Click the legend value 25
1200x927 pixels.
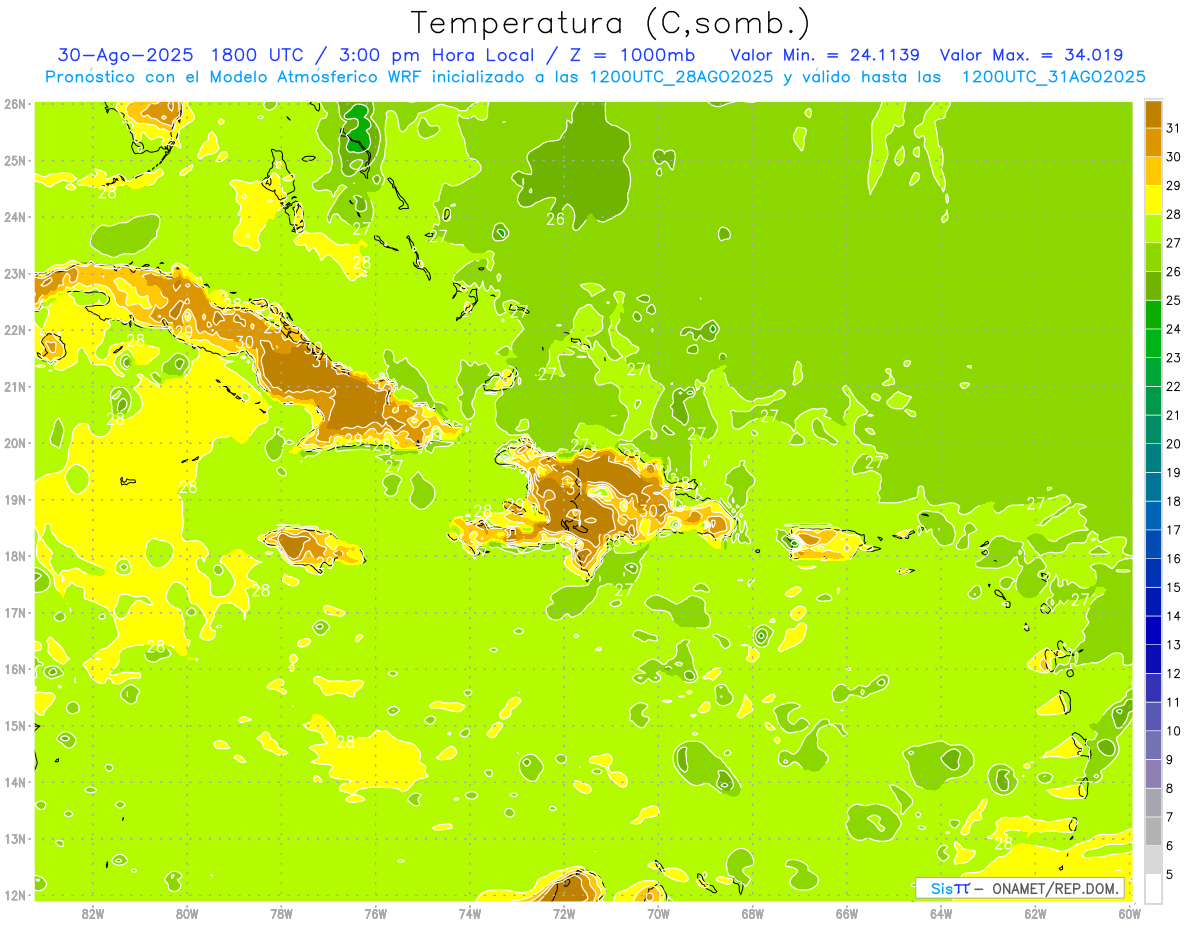[1173, 300]
